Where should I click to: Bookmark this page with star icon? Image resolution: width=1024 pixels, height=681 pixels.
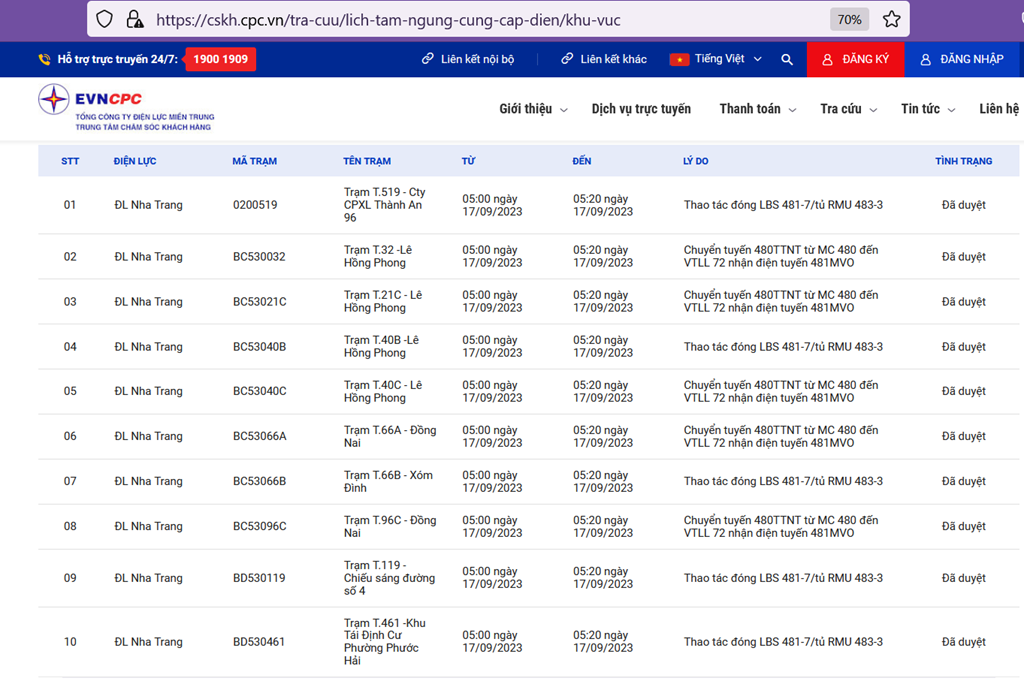click(x=891, y=19)
